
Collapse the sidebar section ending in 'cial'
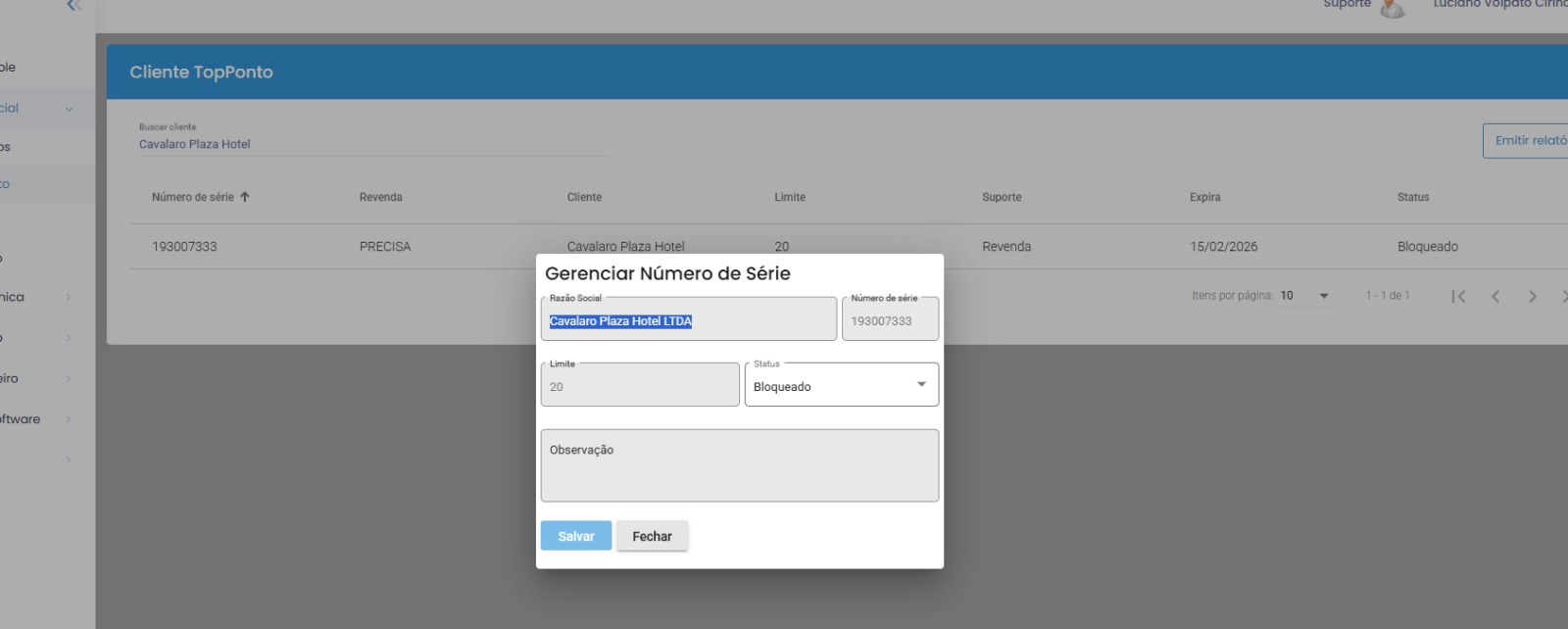pos(69,109)
